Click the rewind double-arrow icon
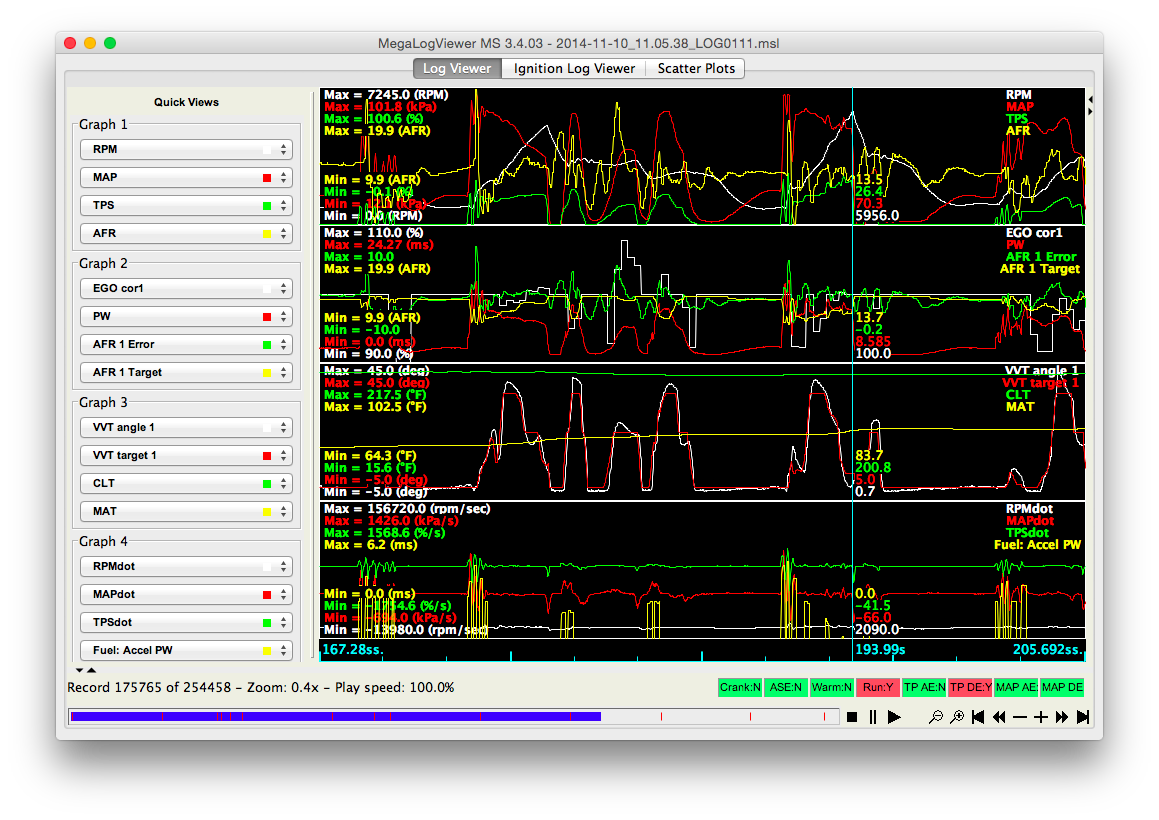Screen dimensions: 1159x820 tap(999, 717)
